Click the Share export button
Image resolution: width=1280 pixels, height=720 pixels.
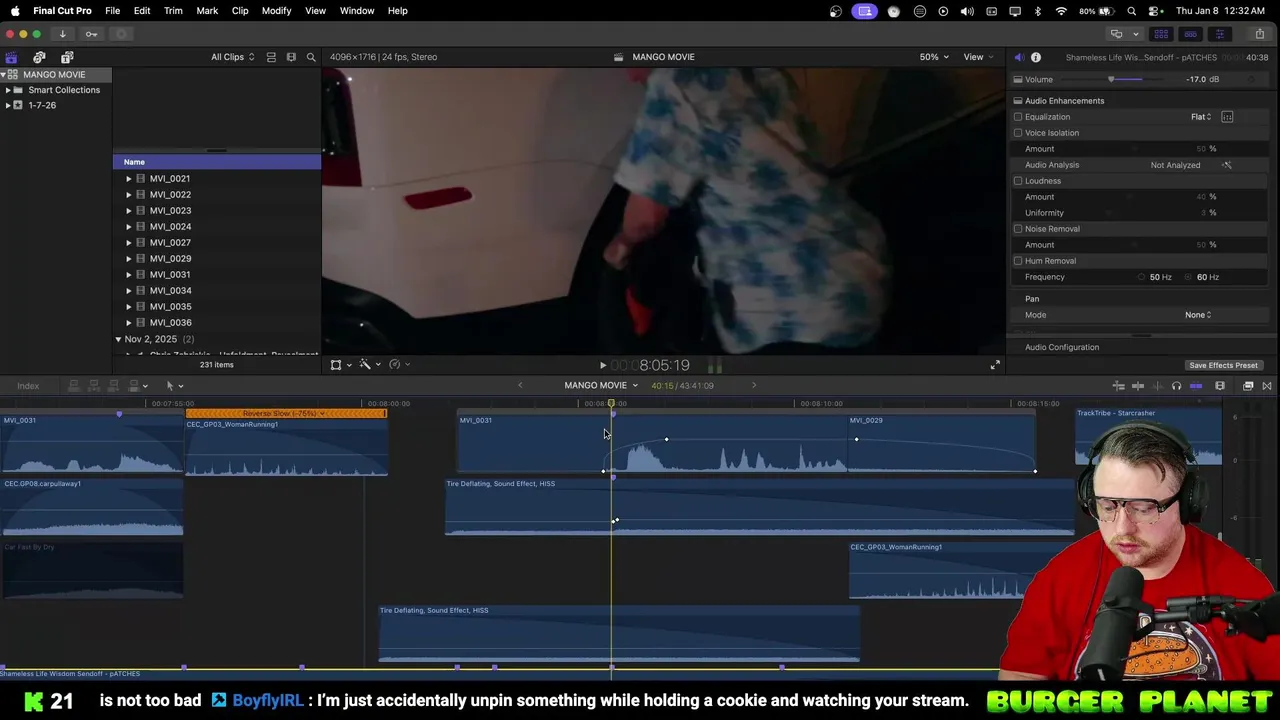1260,34
